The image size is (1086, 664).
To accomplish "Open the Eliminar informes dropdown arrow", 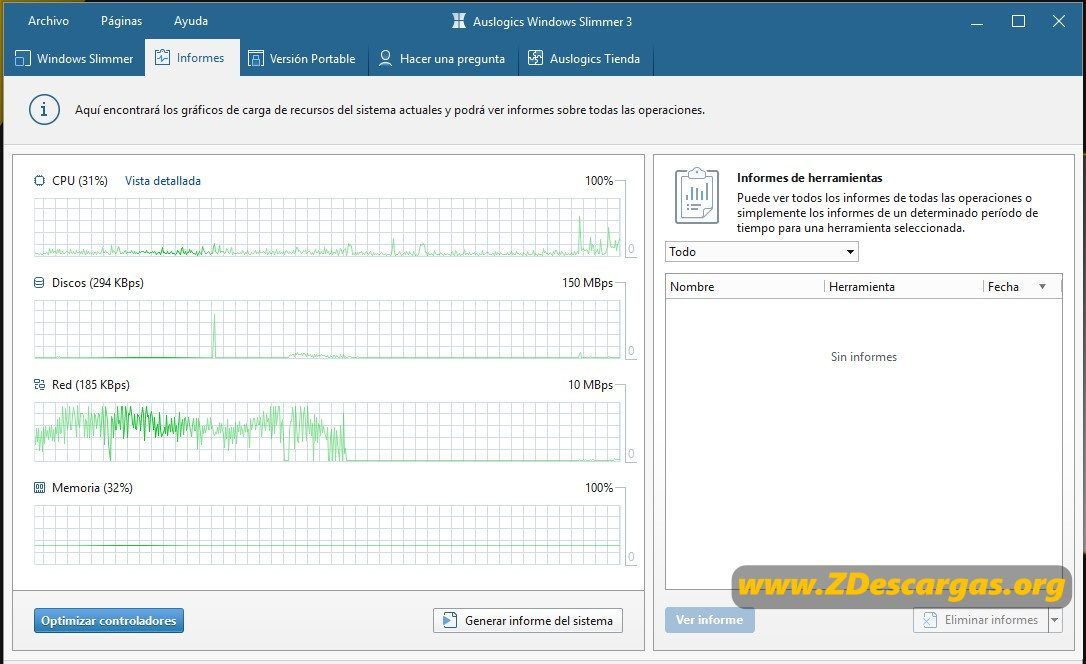I will [x=1055, y=620].
